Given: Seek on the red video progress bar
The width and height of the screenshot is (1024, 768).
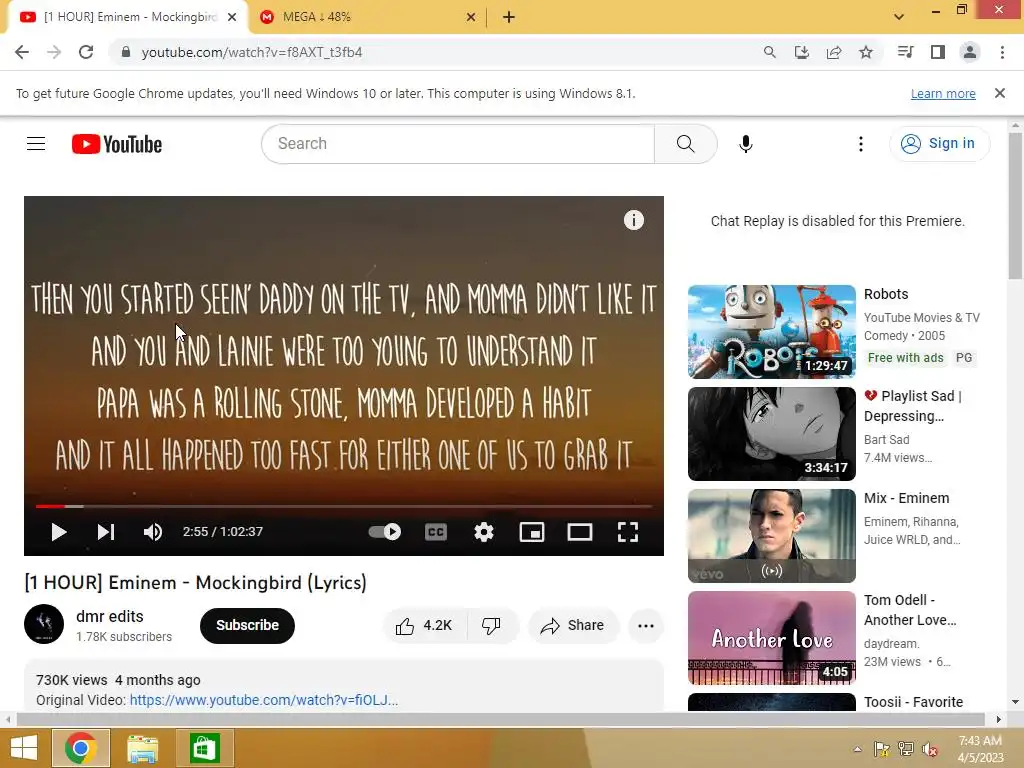Looking at the screenshot, I should 344,506.
